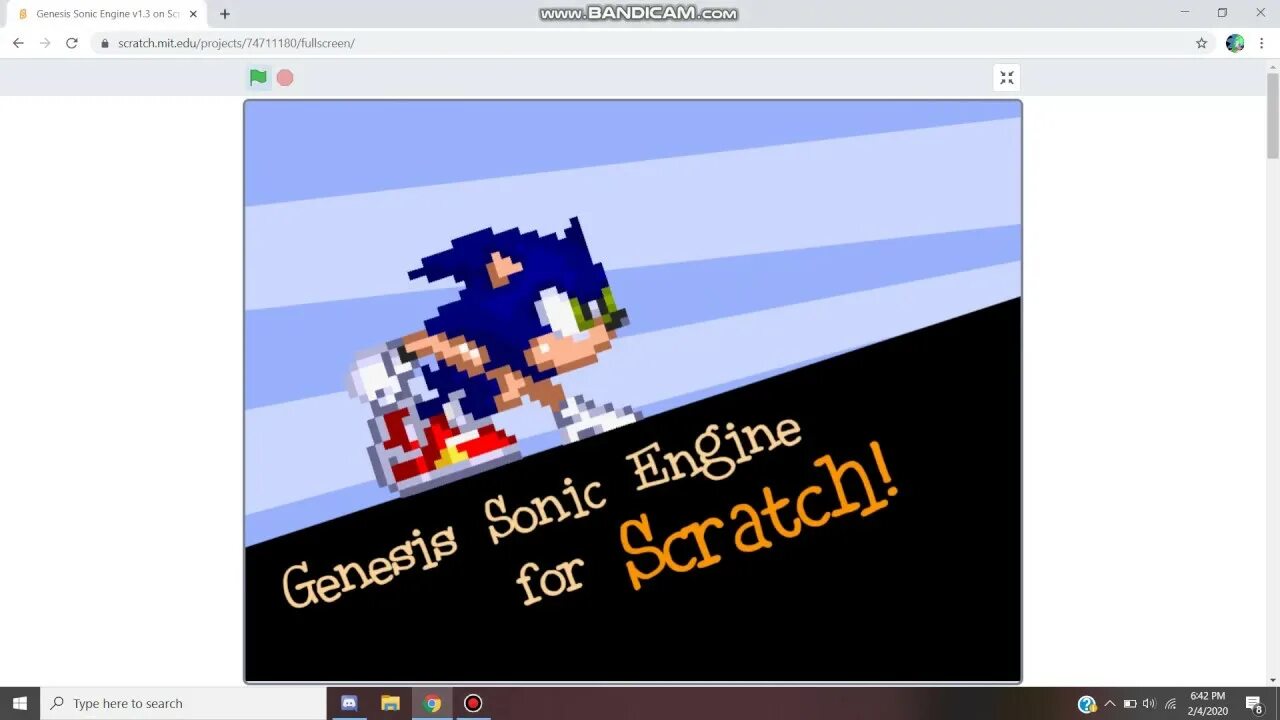
Task: Show hidden system tray icons
Action: coord(1109,704)
